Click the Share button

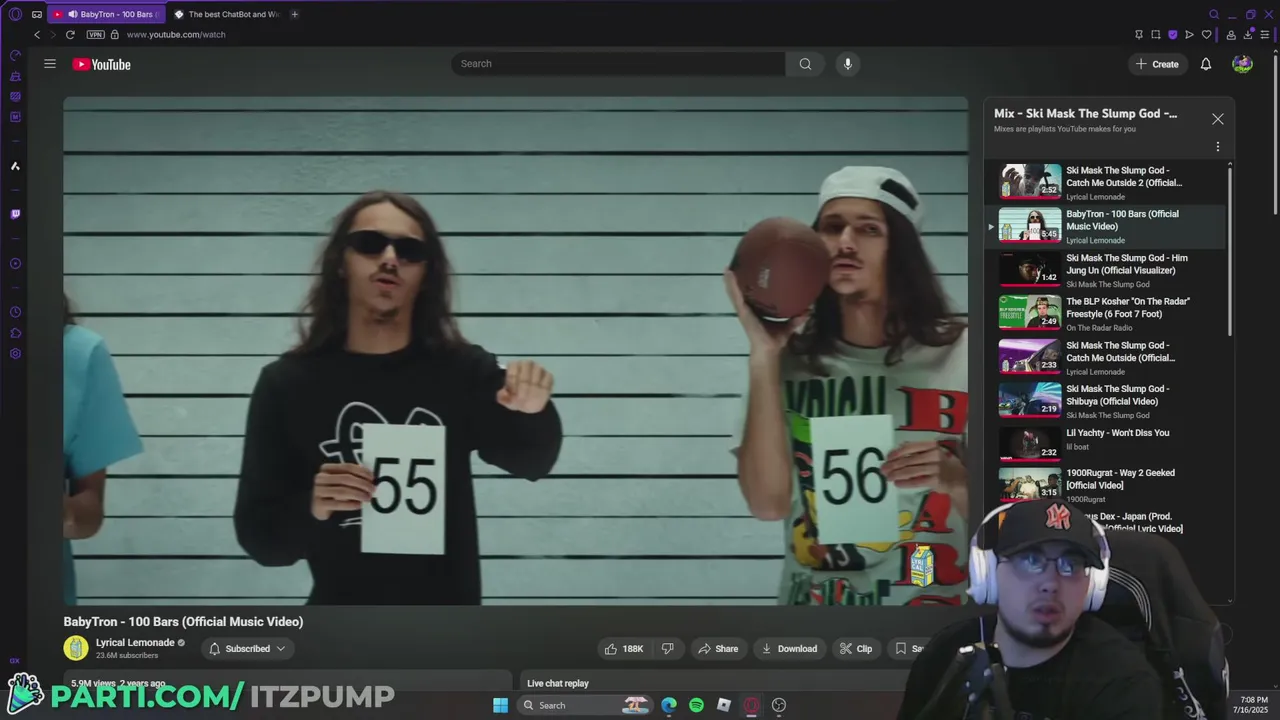718,649
